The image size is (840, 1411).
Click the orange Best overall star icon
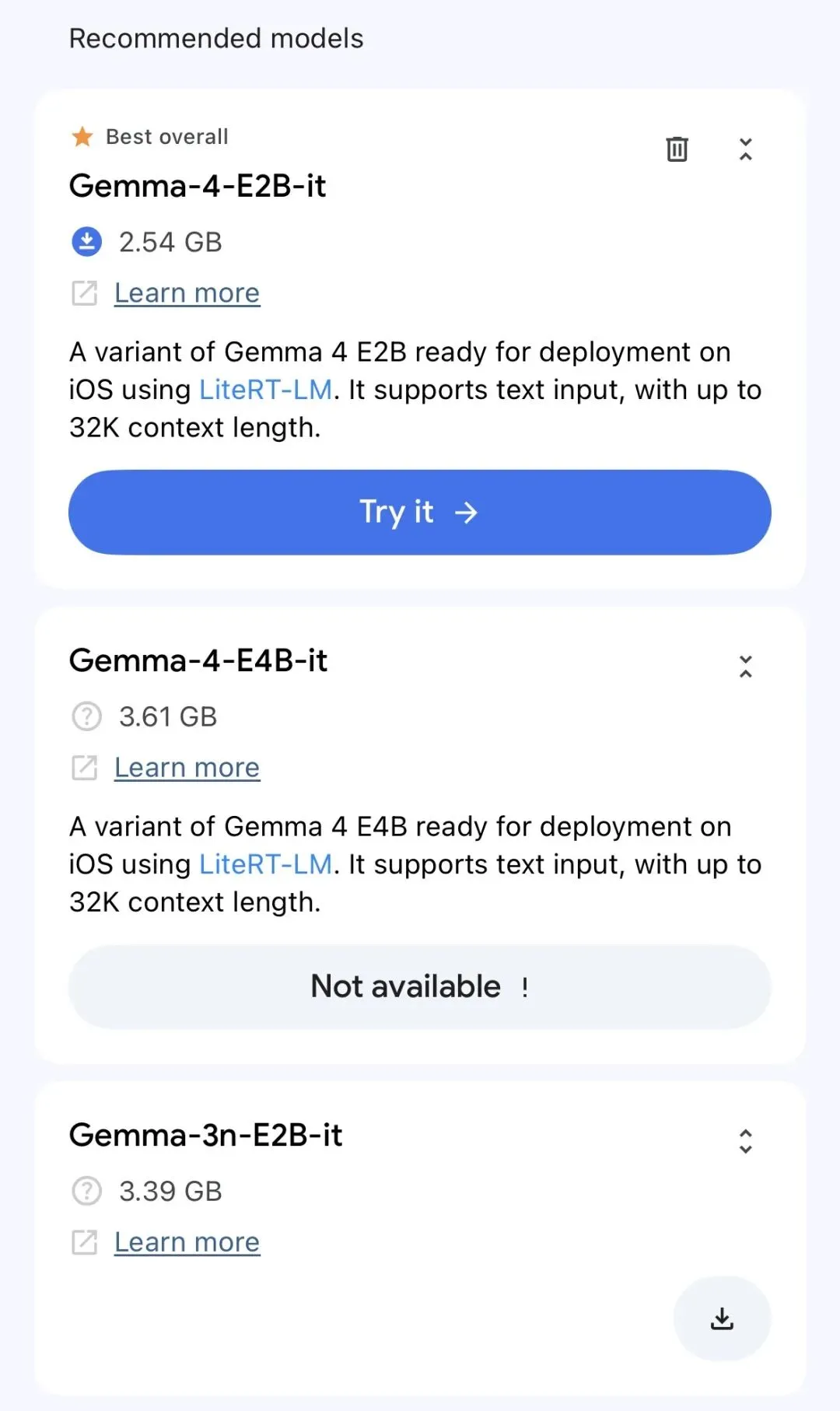tap(82, 137)
